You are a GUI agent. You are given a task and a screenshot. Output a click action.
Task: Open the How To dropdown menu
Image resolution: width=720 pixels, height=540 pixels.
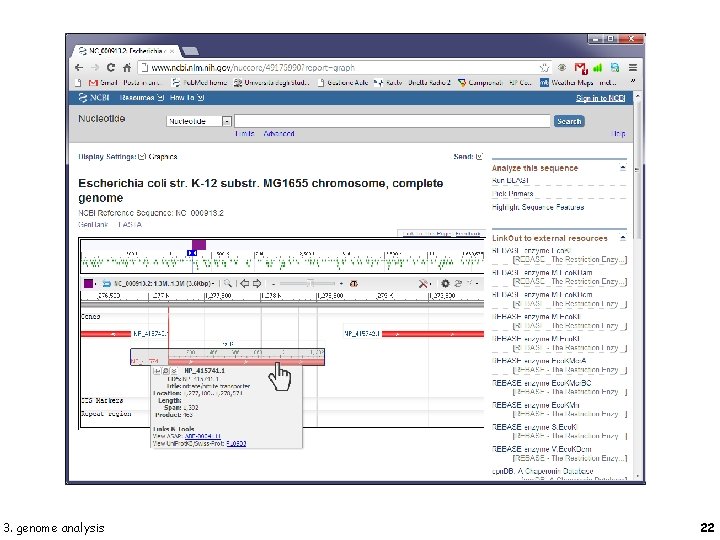pos(187,97)
